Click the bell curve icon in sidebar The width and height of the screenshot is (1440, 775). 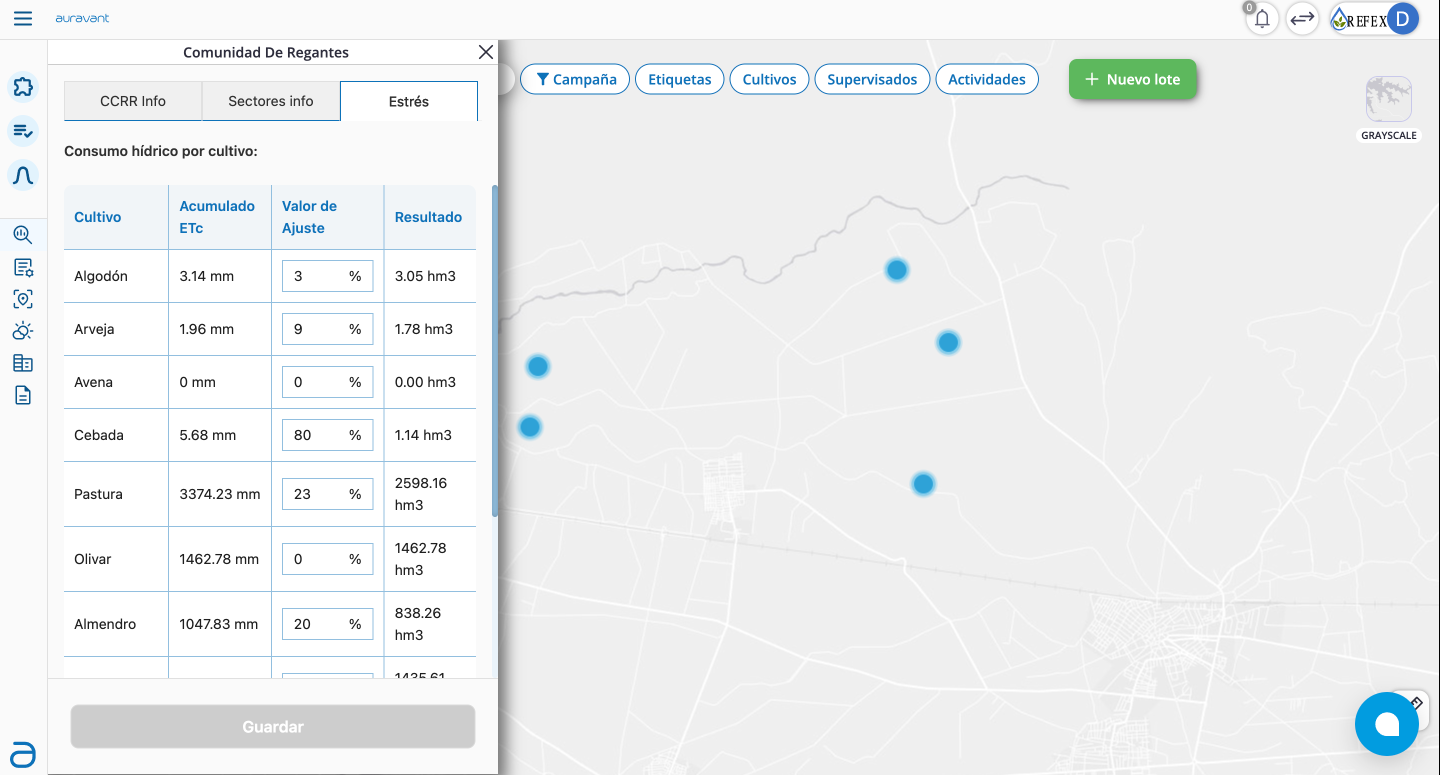click(23, 175)
